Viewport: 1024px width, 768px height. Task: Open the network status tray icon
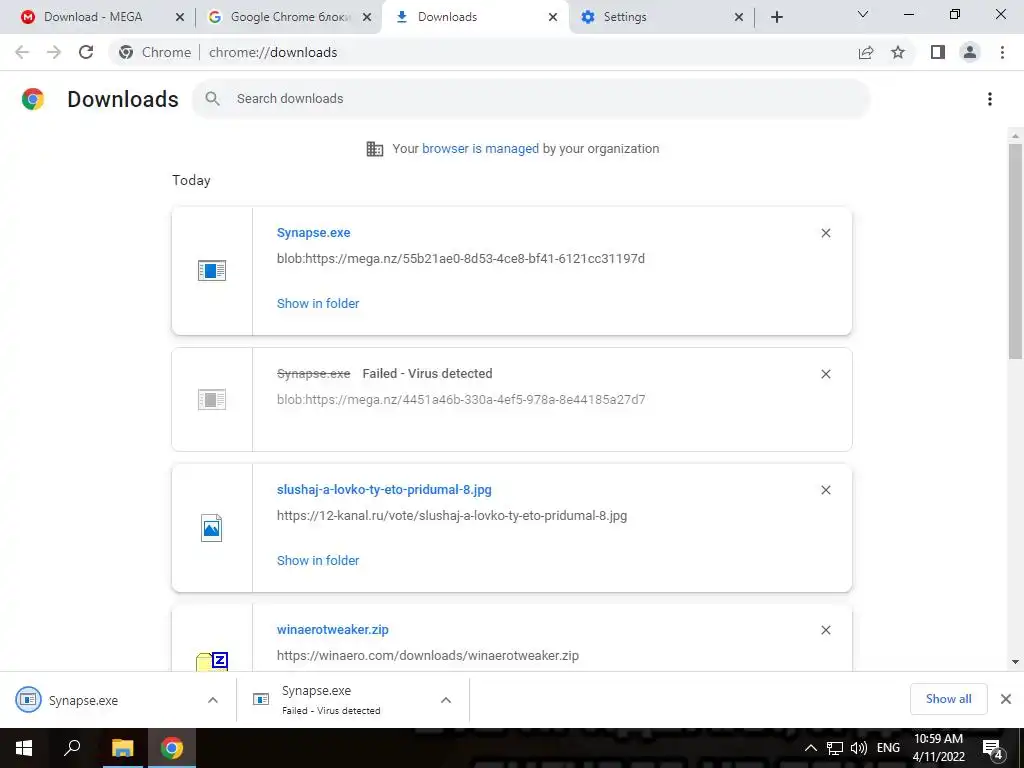tap(835, 748)
